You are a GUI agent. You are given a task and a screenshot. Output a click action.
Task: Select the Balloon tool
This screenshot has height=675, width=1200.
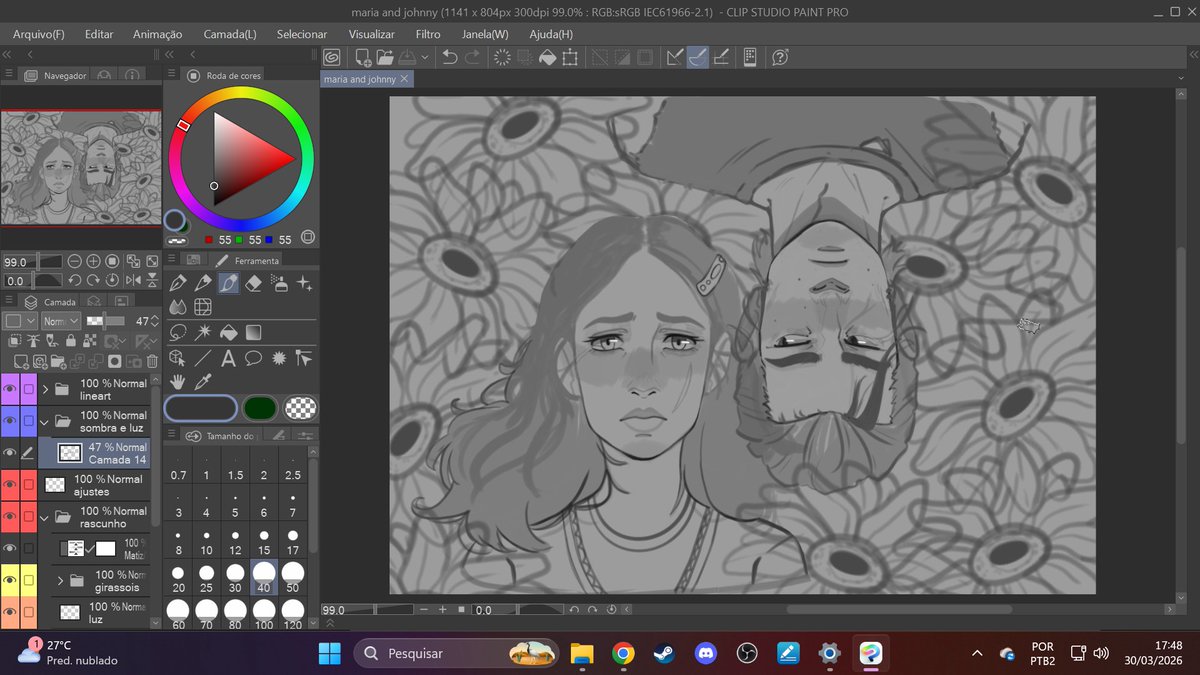[x=253, y=357]
